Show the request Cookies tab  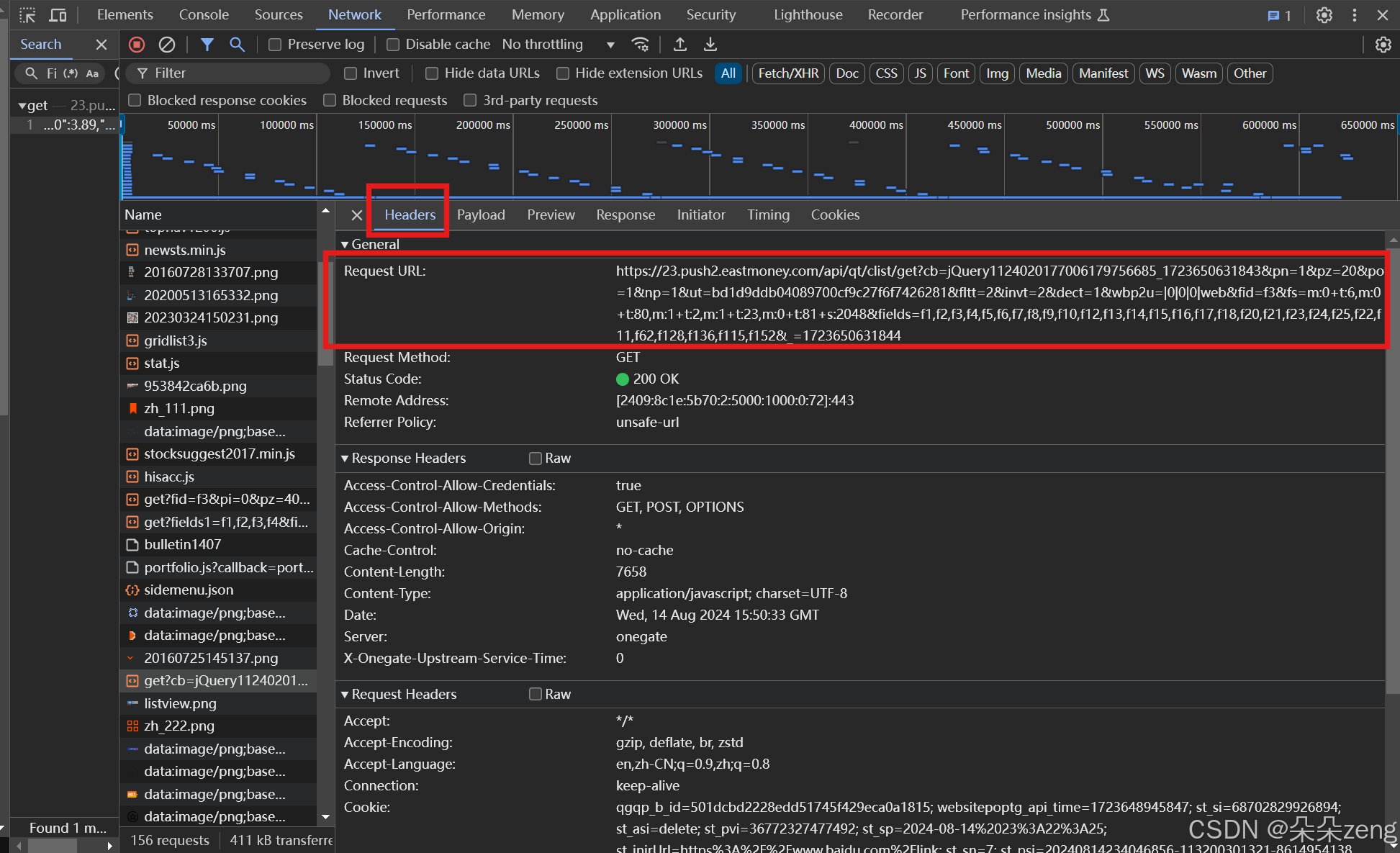[x=835, y=215]
